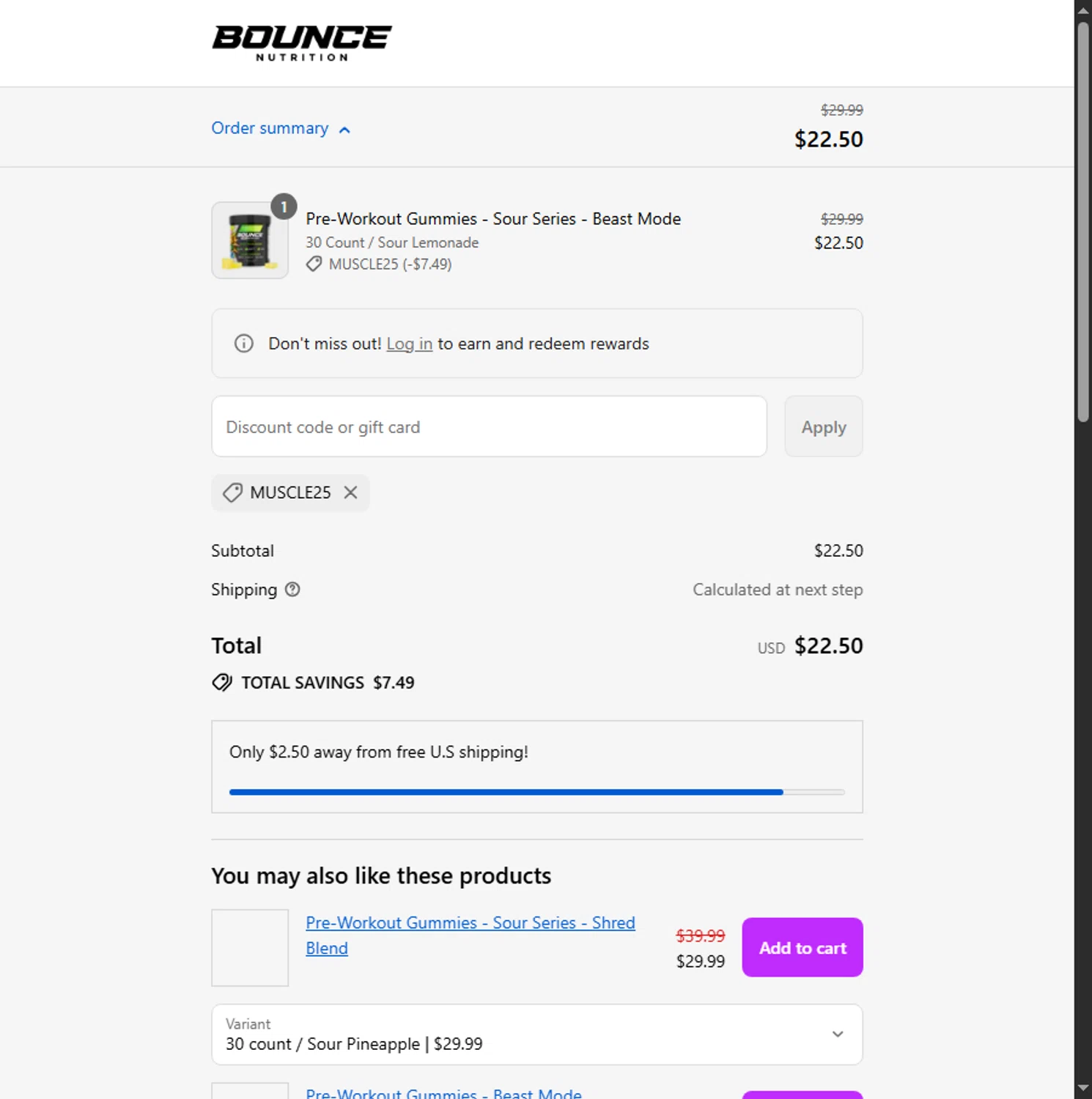
Task: Click the $22.50 price in header summary
Action: [x=829, y=139]
